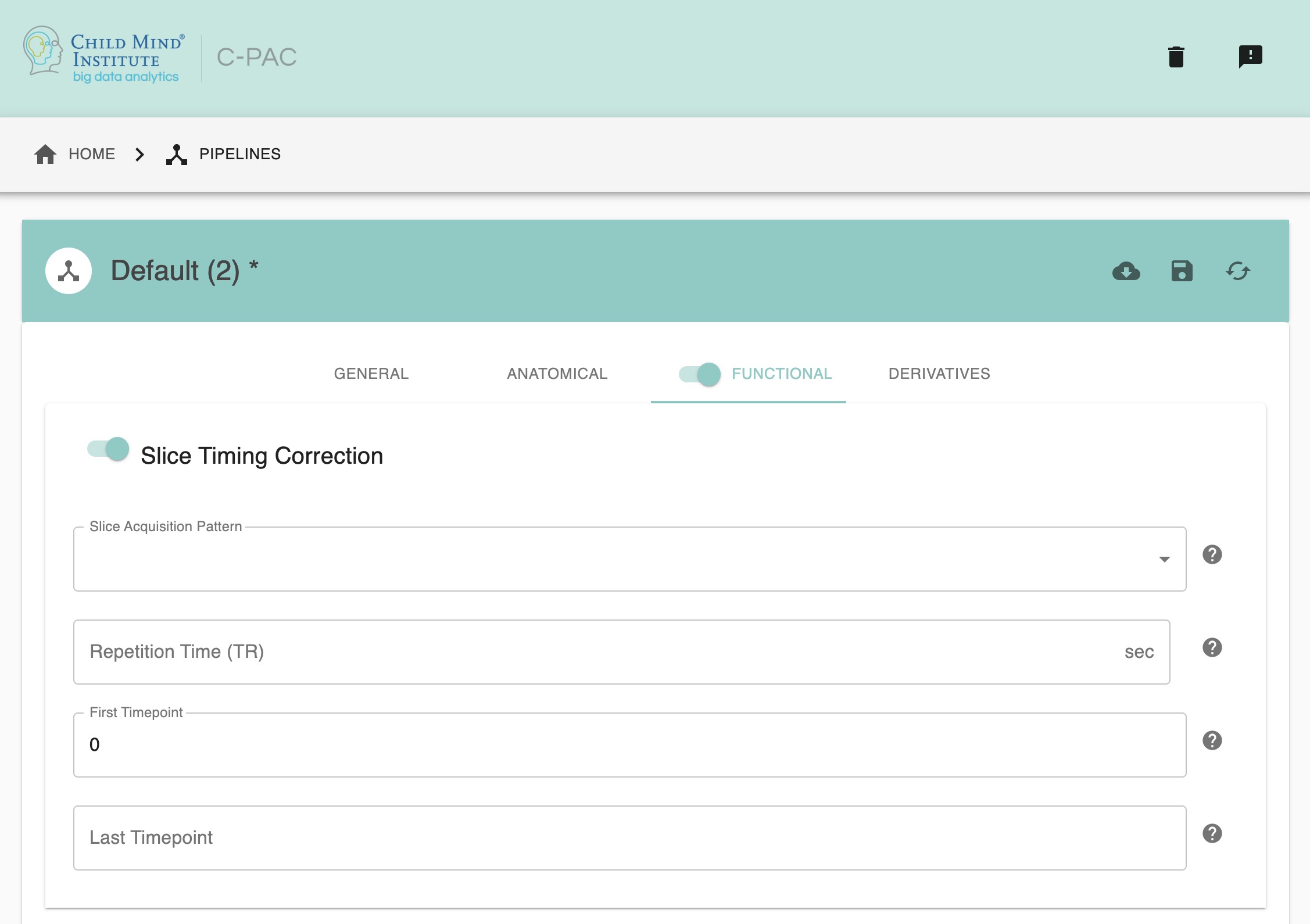Click the Child Mind Institute logo

click(x=105, y=57)
